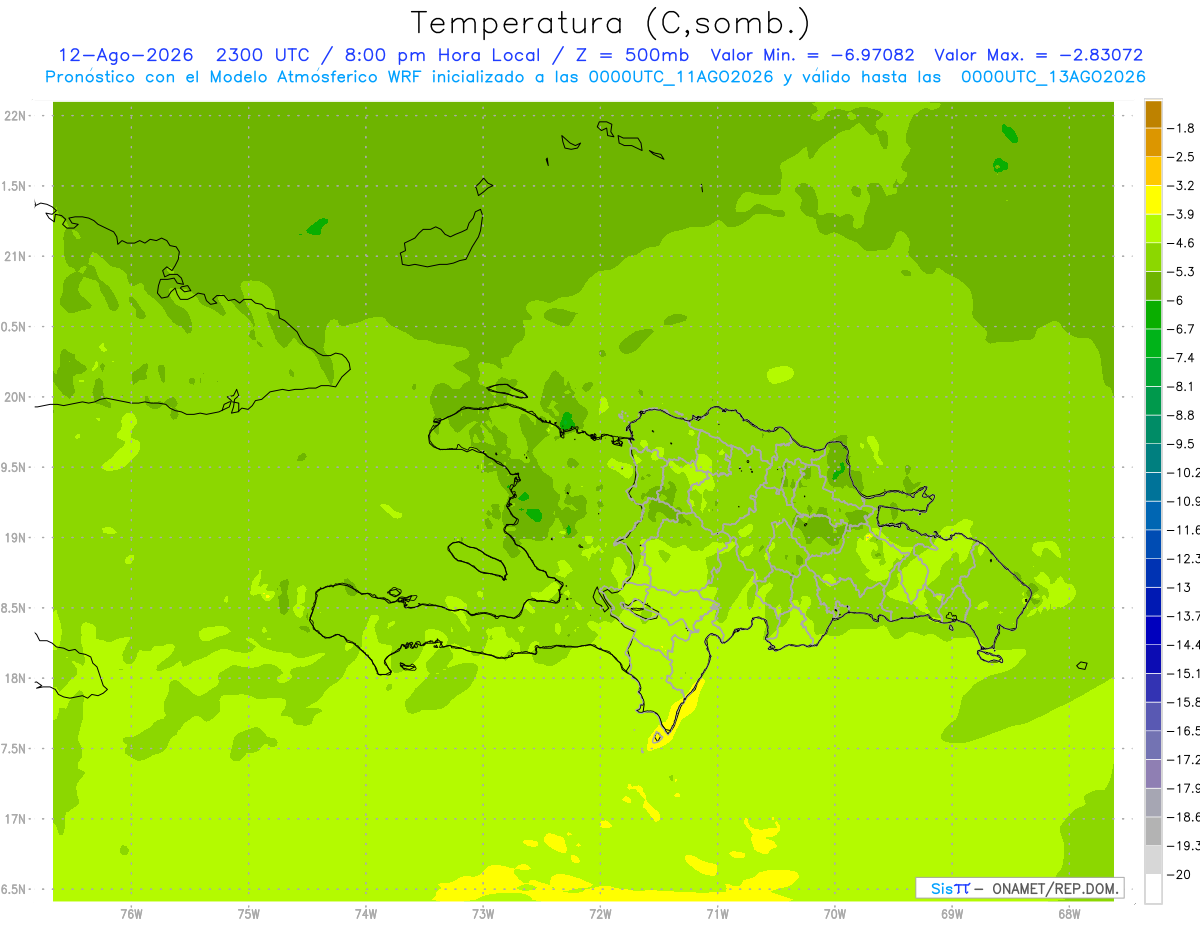The image size is (1200, 927).
Task: Pick the lime swatch between -3.9 and -4.6
Action: click(x=1153, y=229)
